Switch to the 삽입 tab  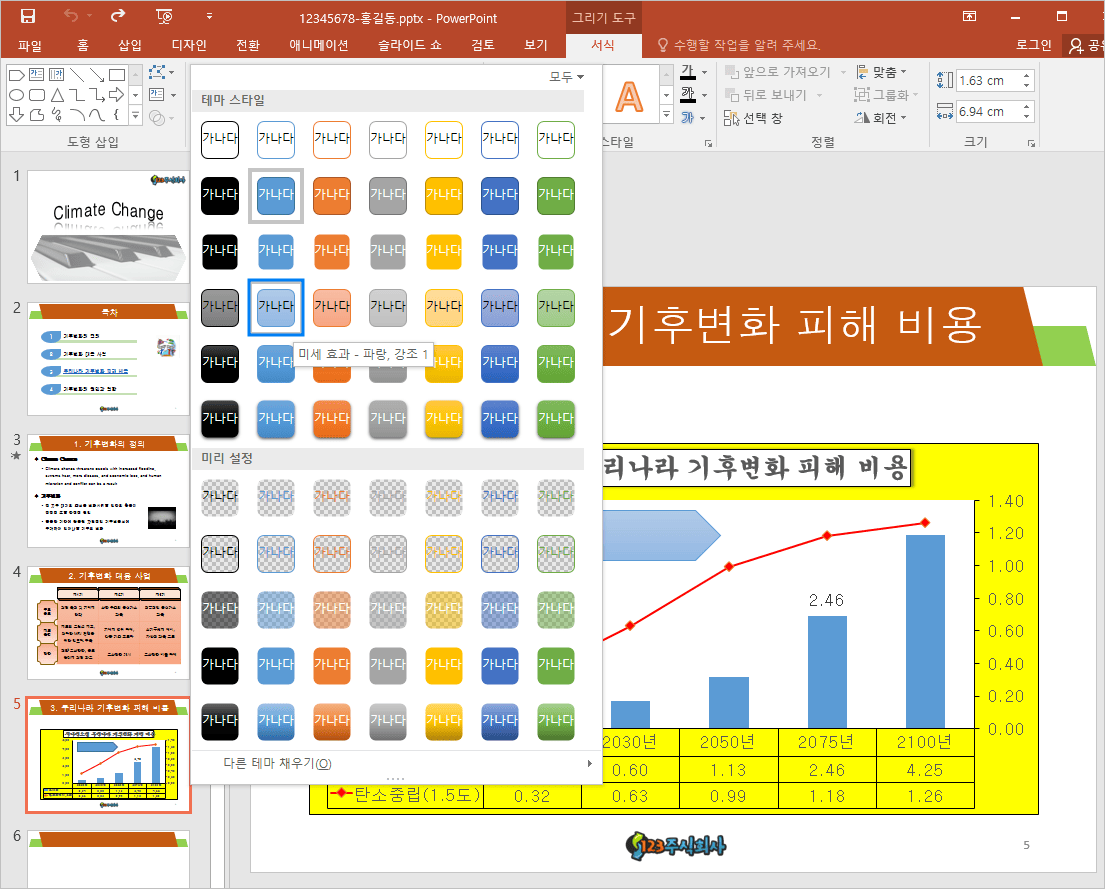pyautogui.click(x=130, y=45)
